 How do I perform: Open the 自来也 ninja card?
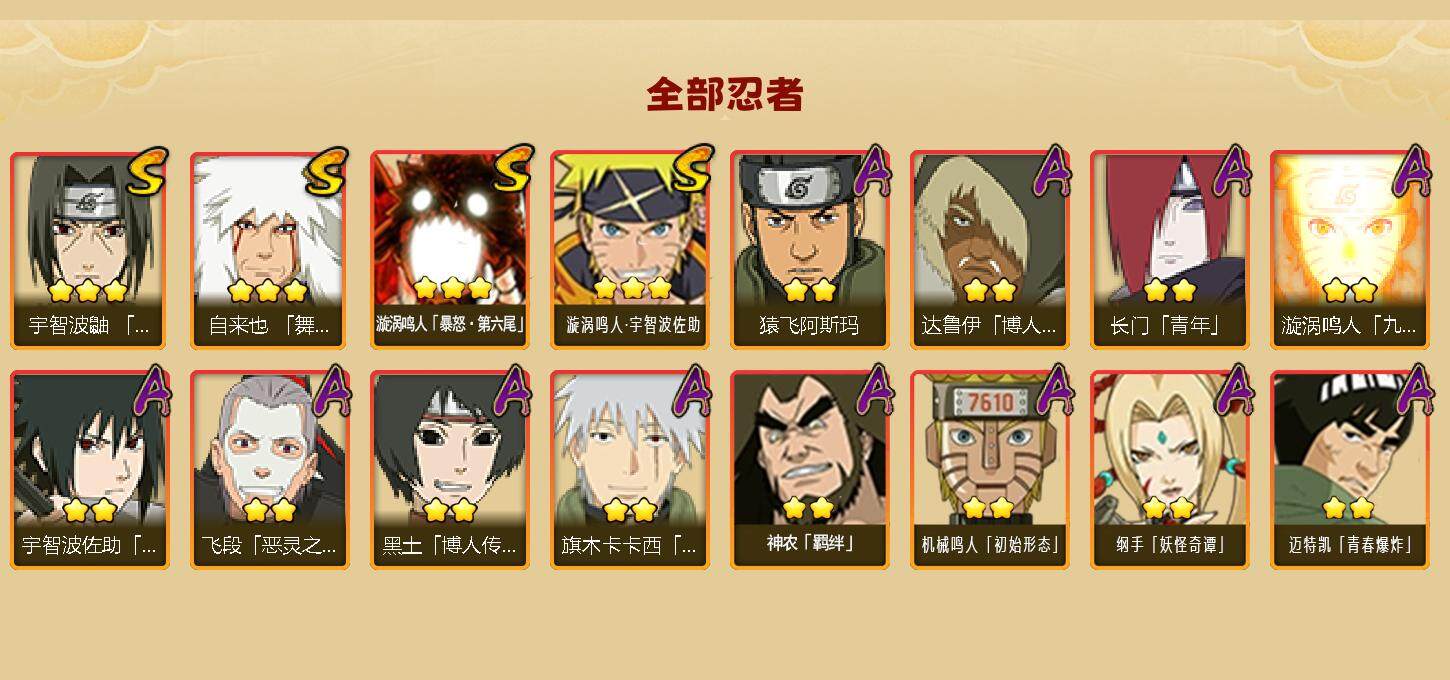coord(270,250)
